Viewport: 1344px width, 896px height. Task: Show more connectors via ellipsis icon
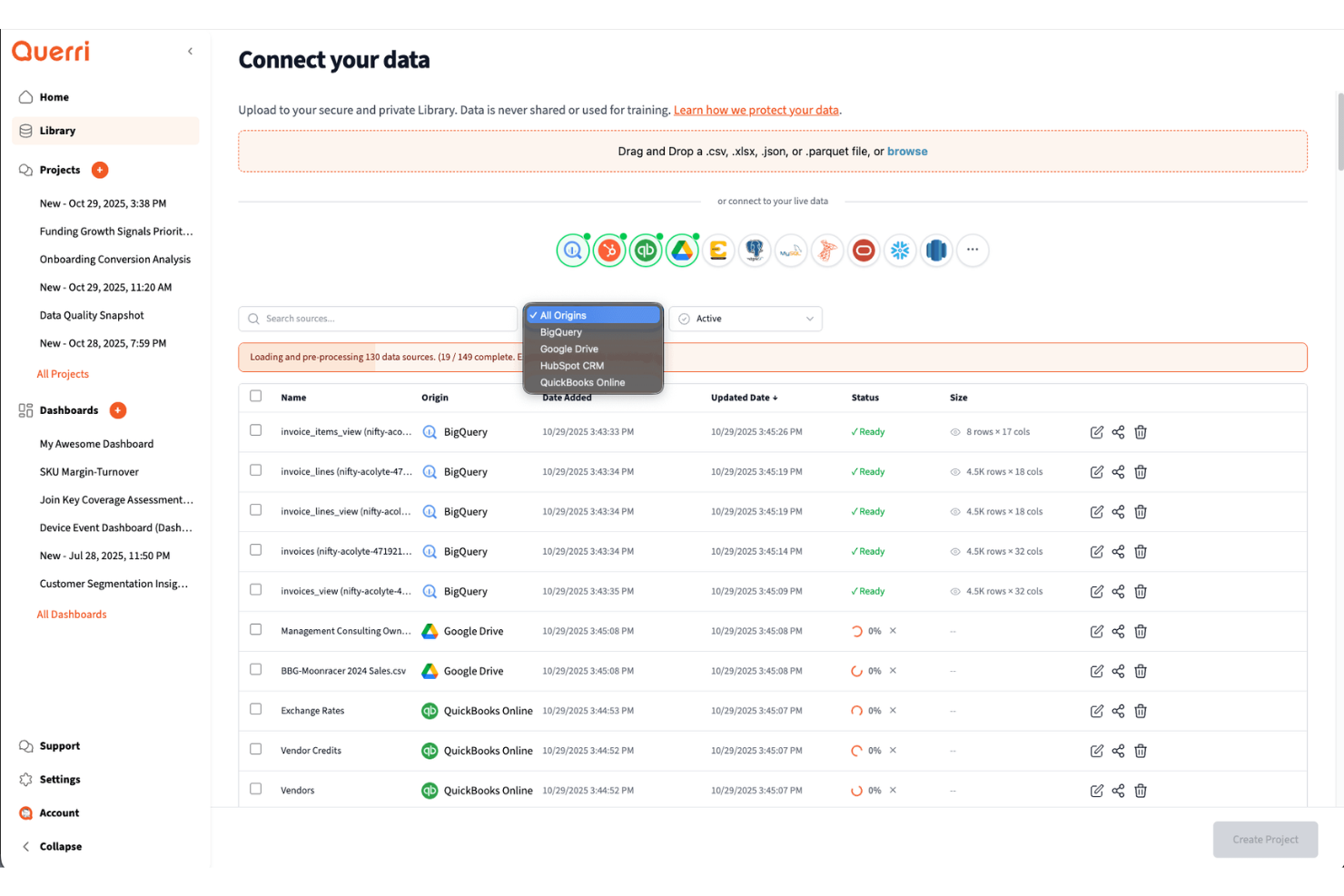973,250
